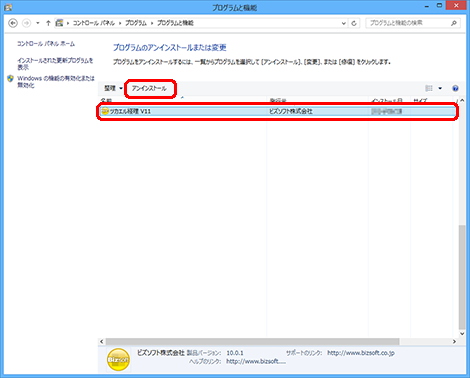Click the ツカエル経理 V11 program icon
This screenshot has width=470, height=378.
(x=105, y=111)
